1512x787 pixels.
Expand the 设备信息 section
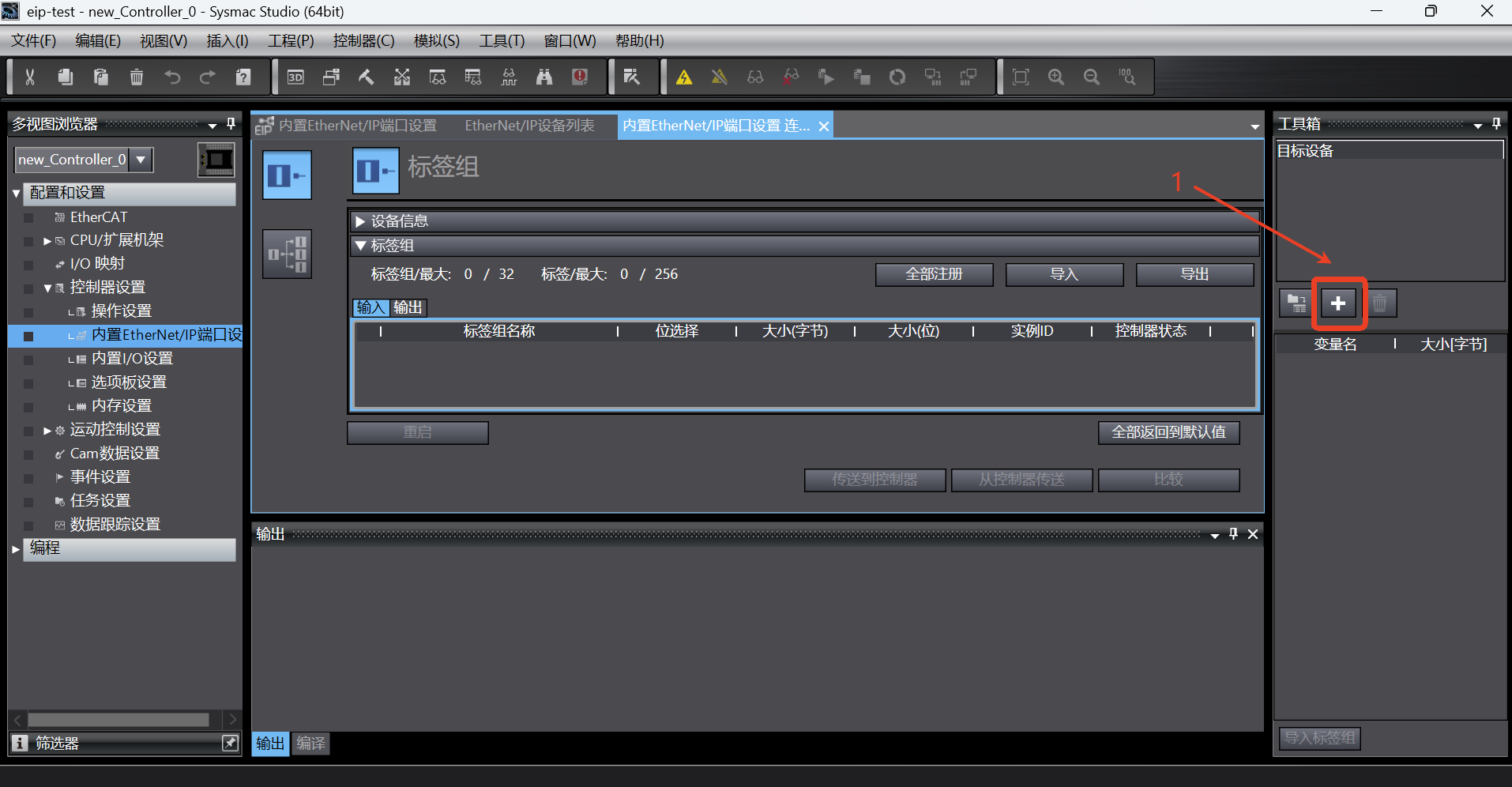pos(361,221)
